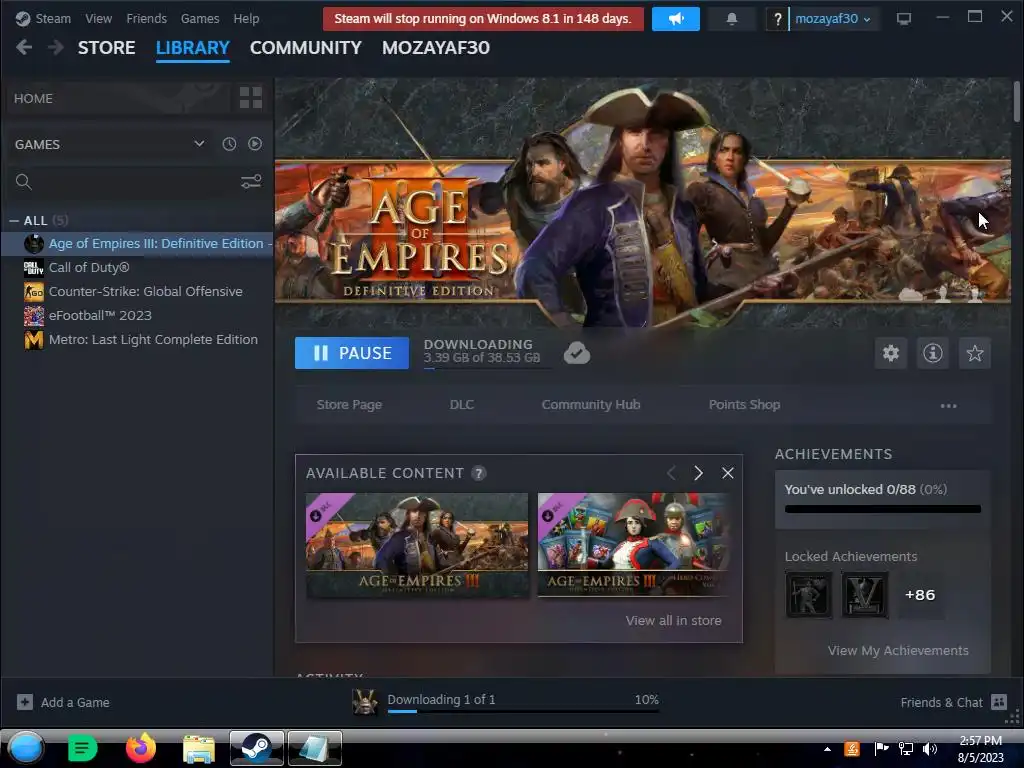Open the Friends menu
This screenshot has height=768, width=1024.
tap(146, 18)
